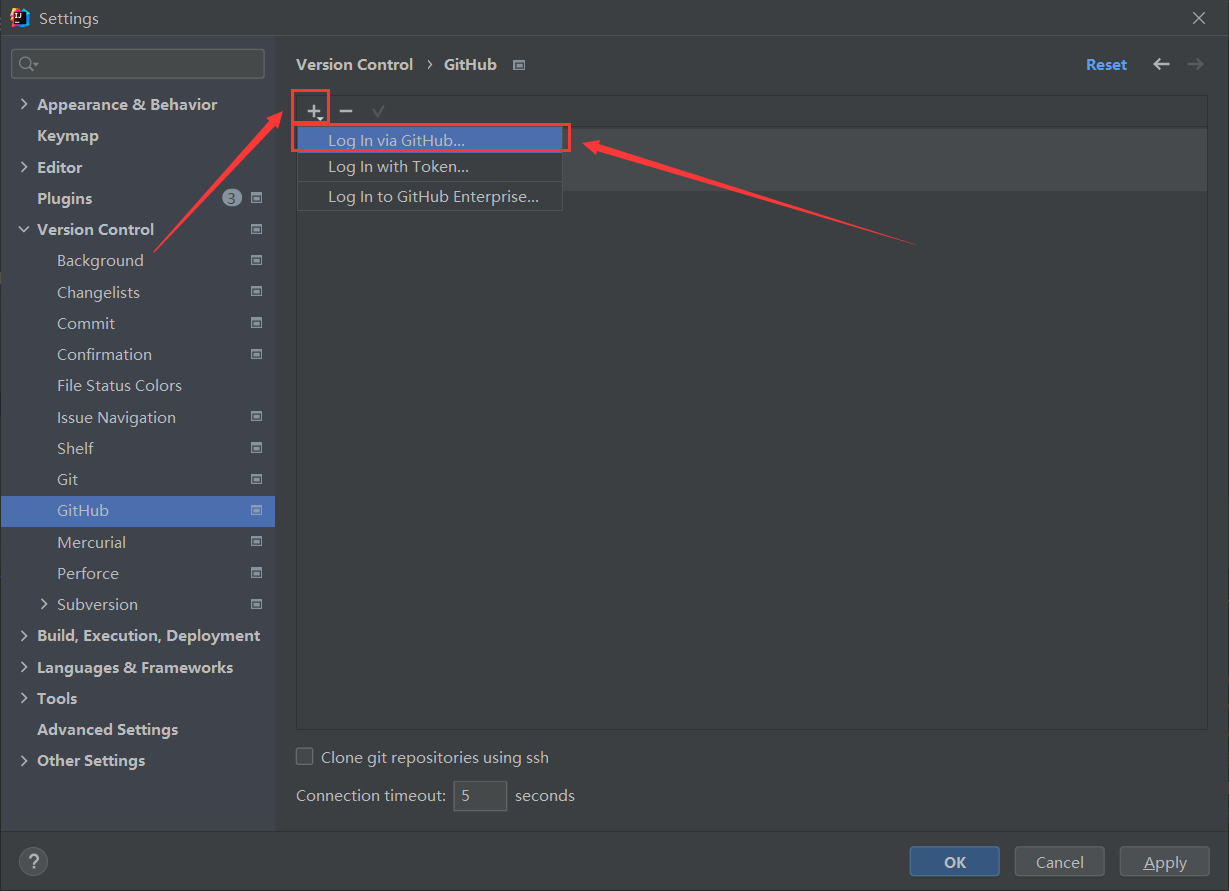This screenshot has width=1229, height=891.
Task: Select Confirmation settings
Action: pyautogui.click(x=104, y=354)
